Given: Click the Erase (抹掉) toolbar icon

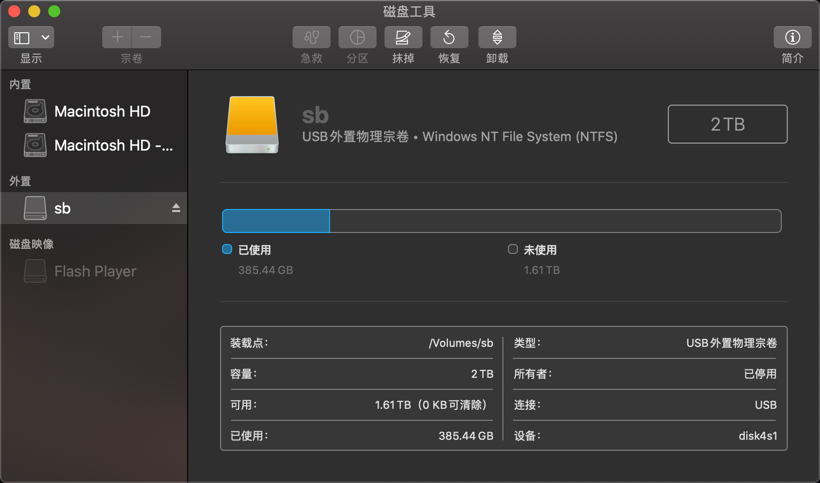Looking at the screenshot, I should point(403,37).
